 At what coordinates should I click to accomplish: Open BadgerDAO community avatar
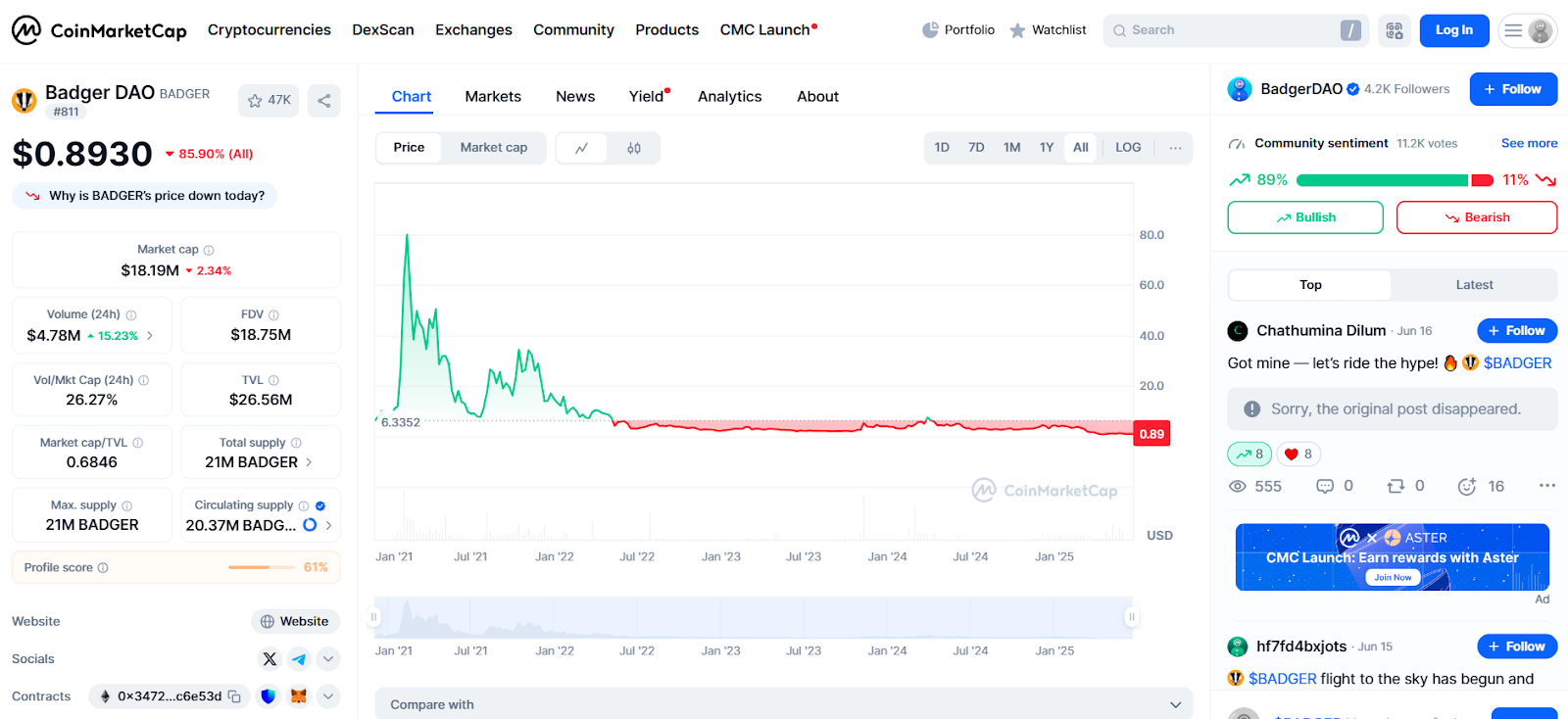point(1240,89)
